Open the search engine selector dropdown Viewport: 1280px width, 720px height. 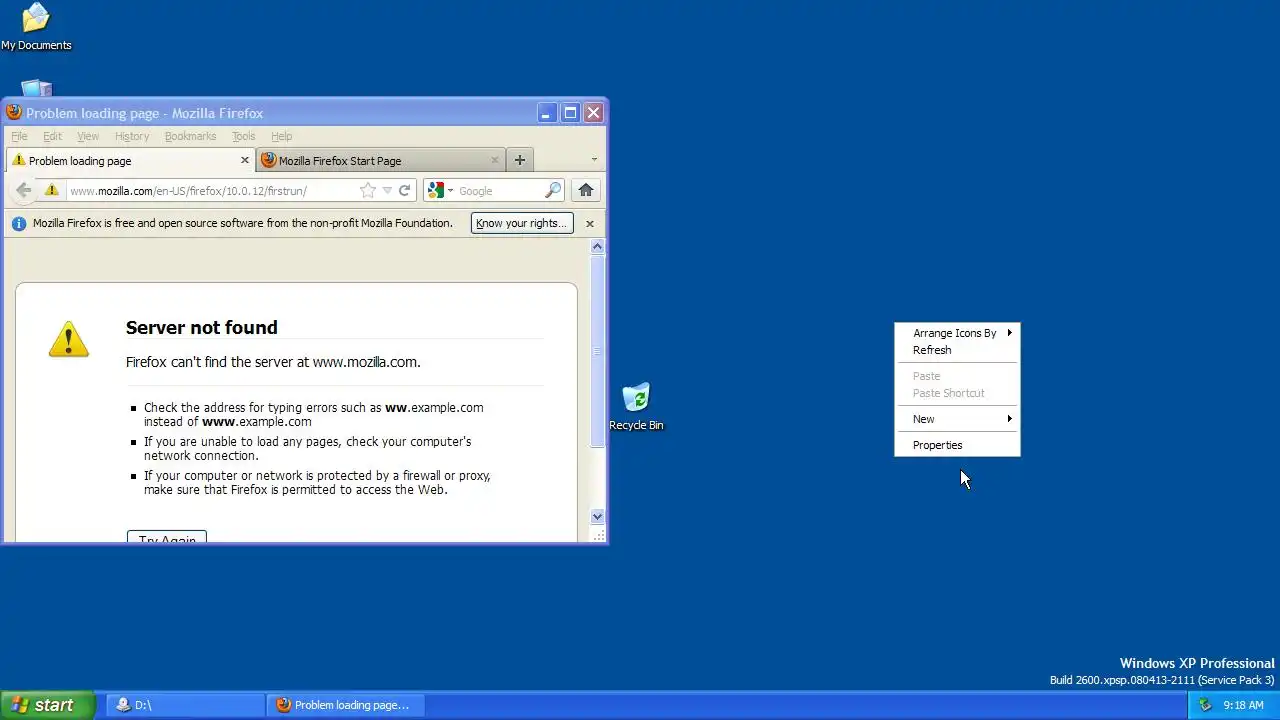click(x=450, y=190)
